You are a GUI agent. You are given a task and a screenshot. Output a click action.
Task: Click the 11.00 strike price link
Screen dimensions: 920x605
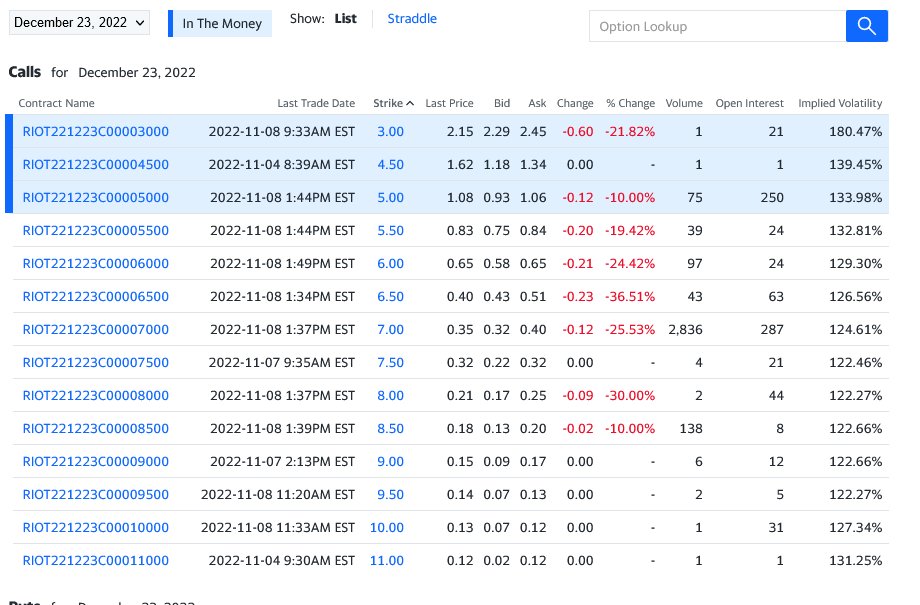pyautogui.click(x=387, y=560)
